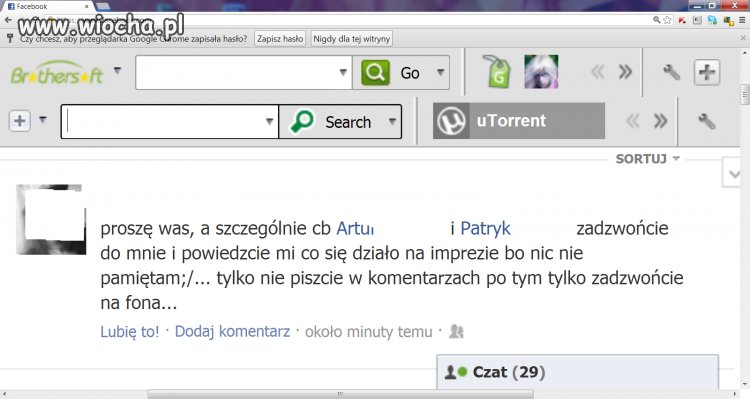Open a new browser tab

[x=103, y=6]
